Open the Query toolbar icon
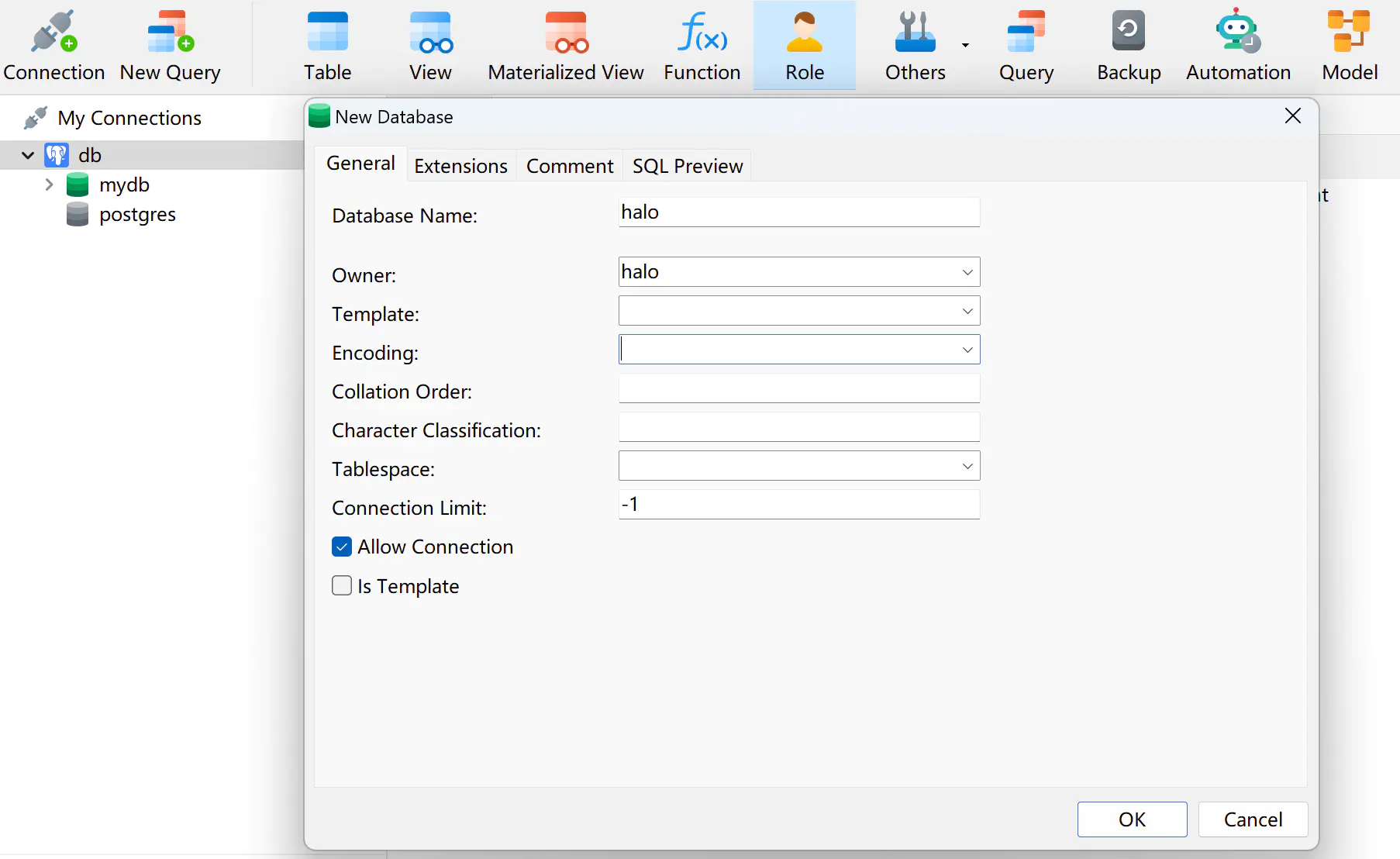Screen dimensions: 1400x859 (x=1026, y=32)
